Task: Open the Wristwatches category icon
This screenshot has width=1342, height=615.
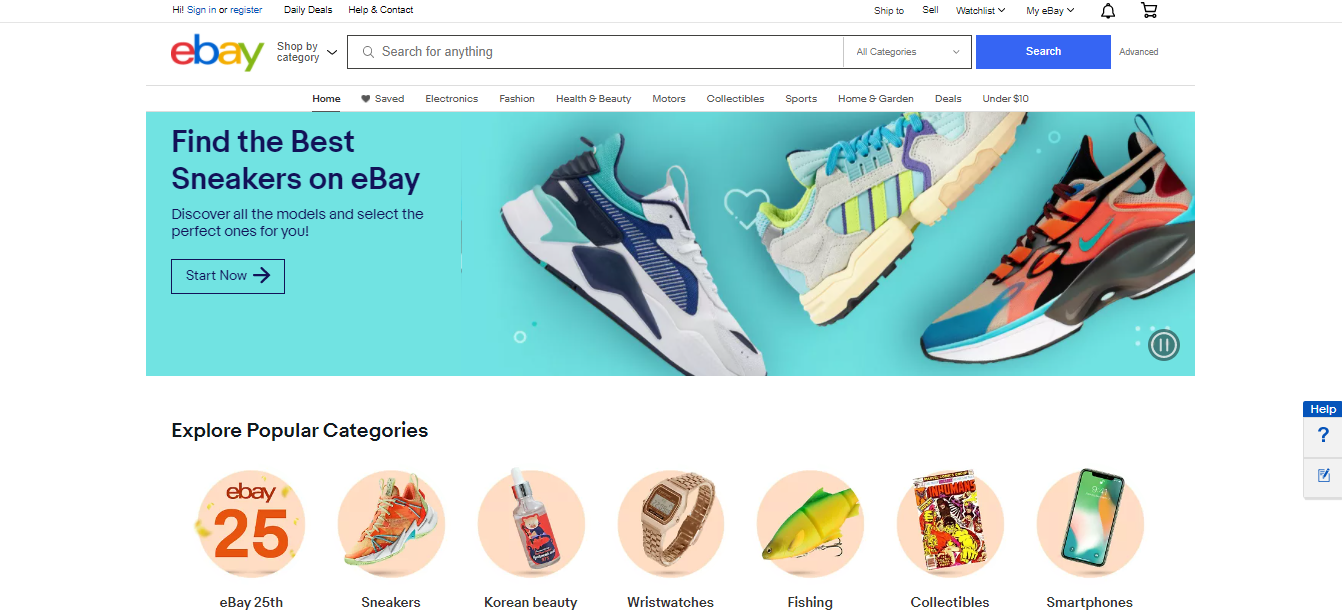Action: click(671, 524)
